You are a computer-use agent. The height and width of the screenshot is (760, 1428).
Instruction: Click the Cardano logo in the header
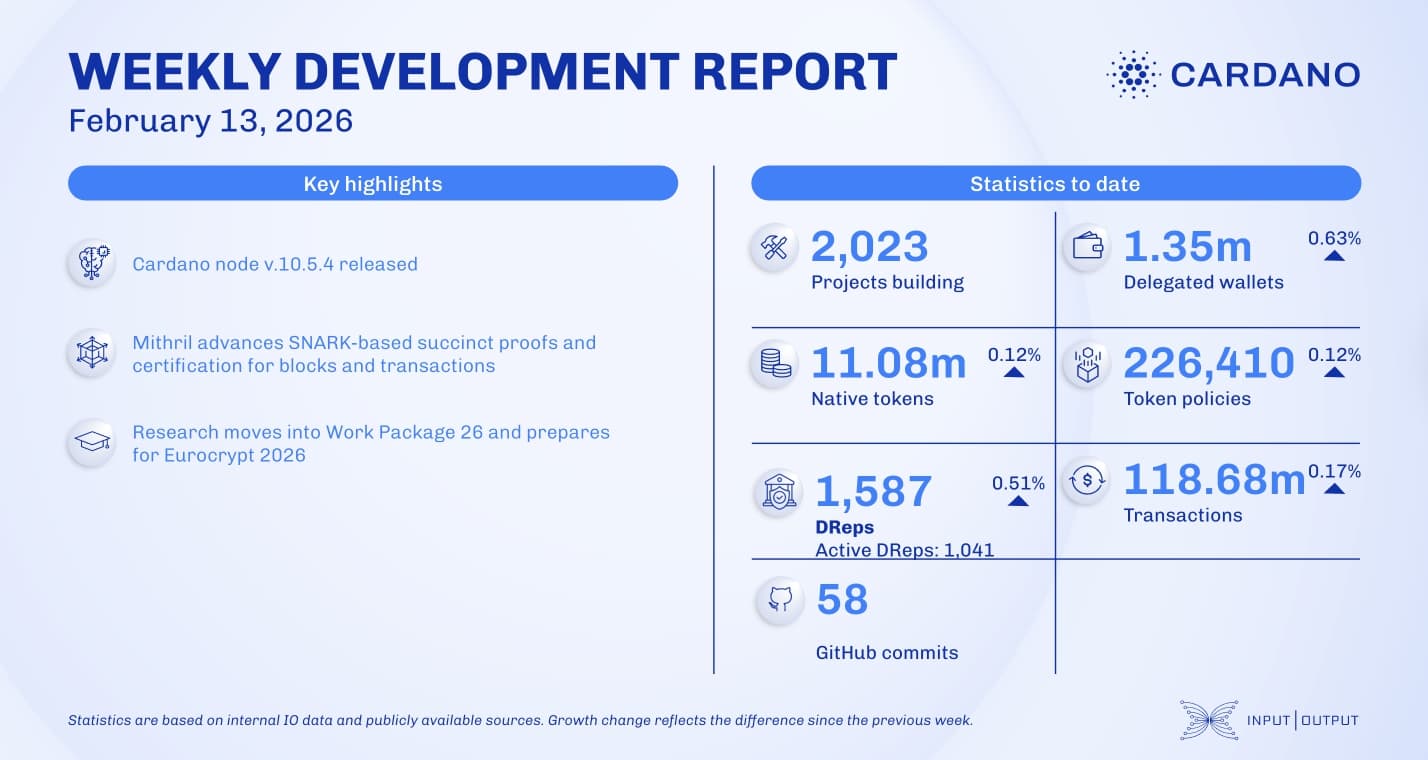(1230, 74)
